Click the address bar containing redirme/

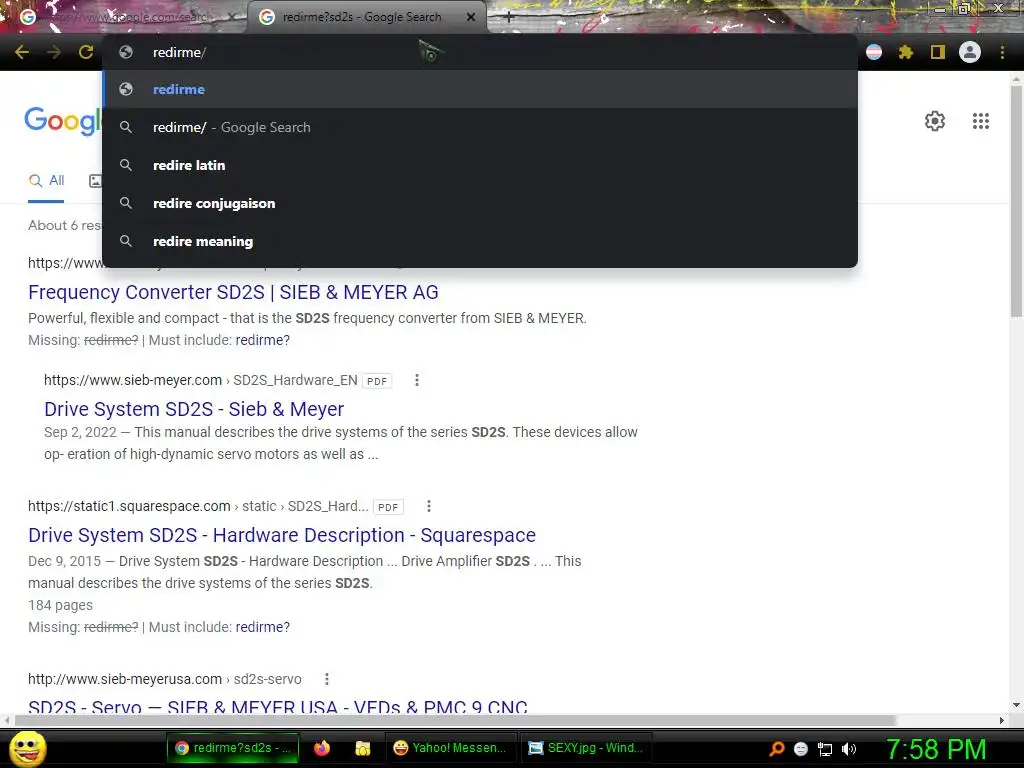tap(480, 52)
